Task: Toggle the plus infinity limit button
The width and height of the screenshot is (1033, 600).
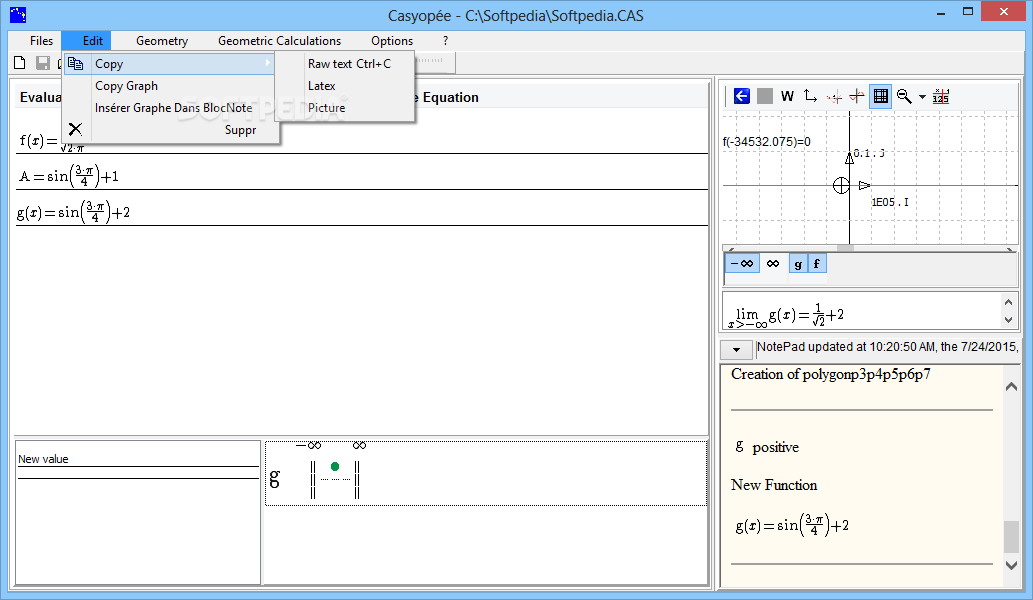Action: [773, 263]
